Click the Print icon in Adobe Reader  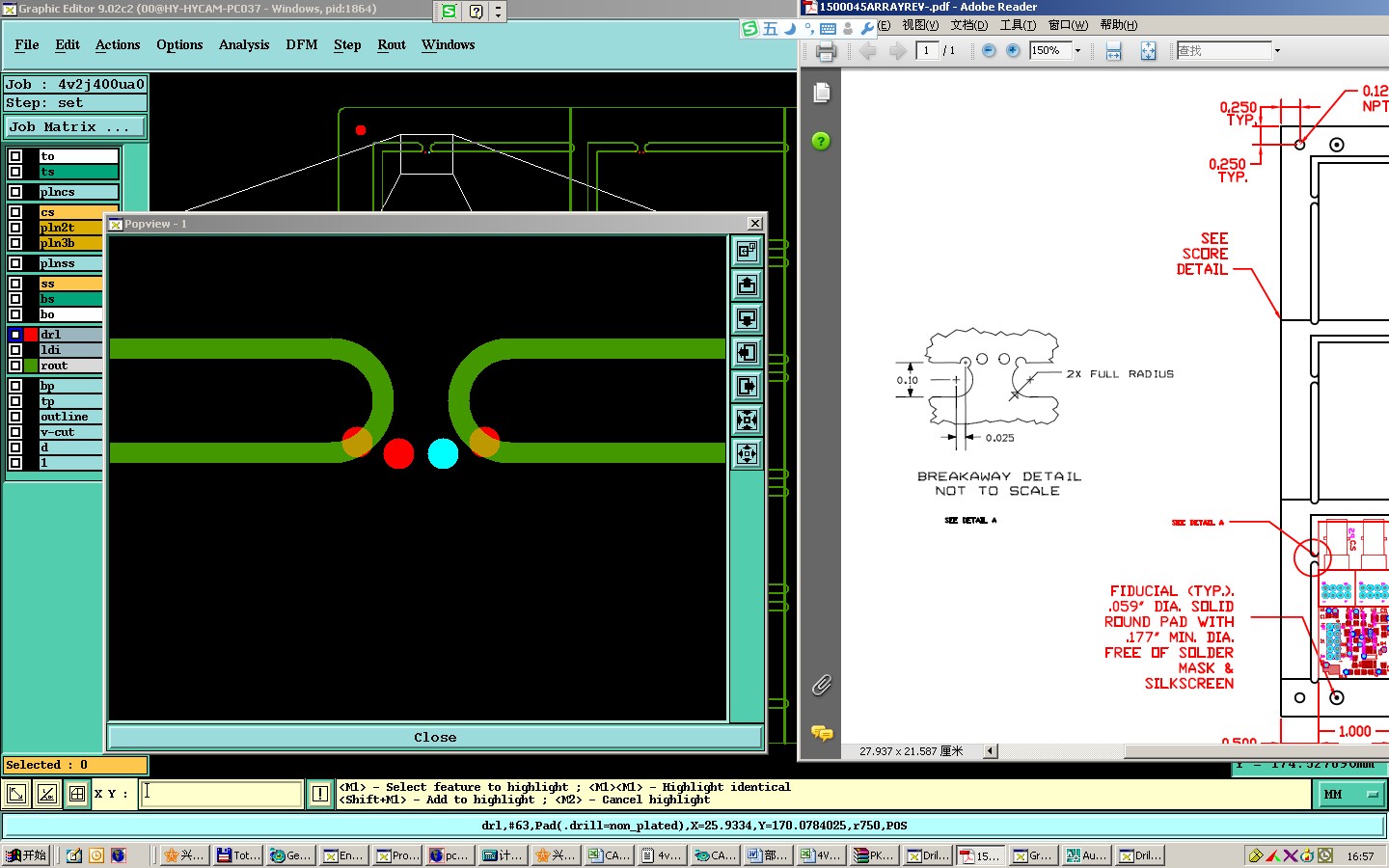[826, 51]
